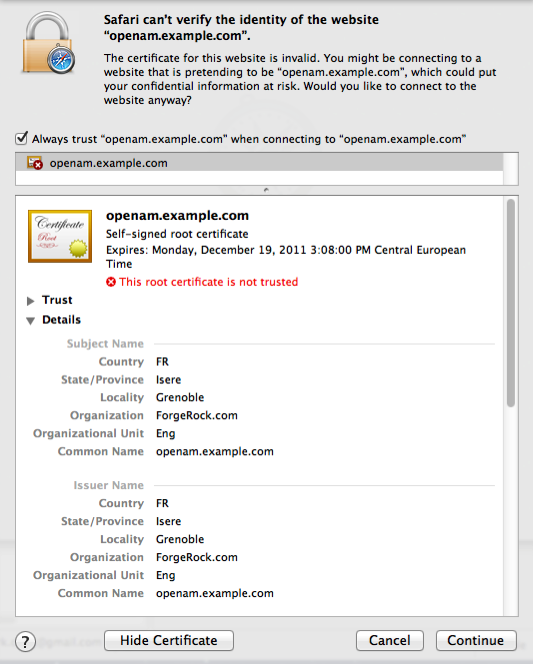Click the bold openam.example.com certificate title
Screen dimensions: 533x664
point(177,216)
